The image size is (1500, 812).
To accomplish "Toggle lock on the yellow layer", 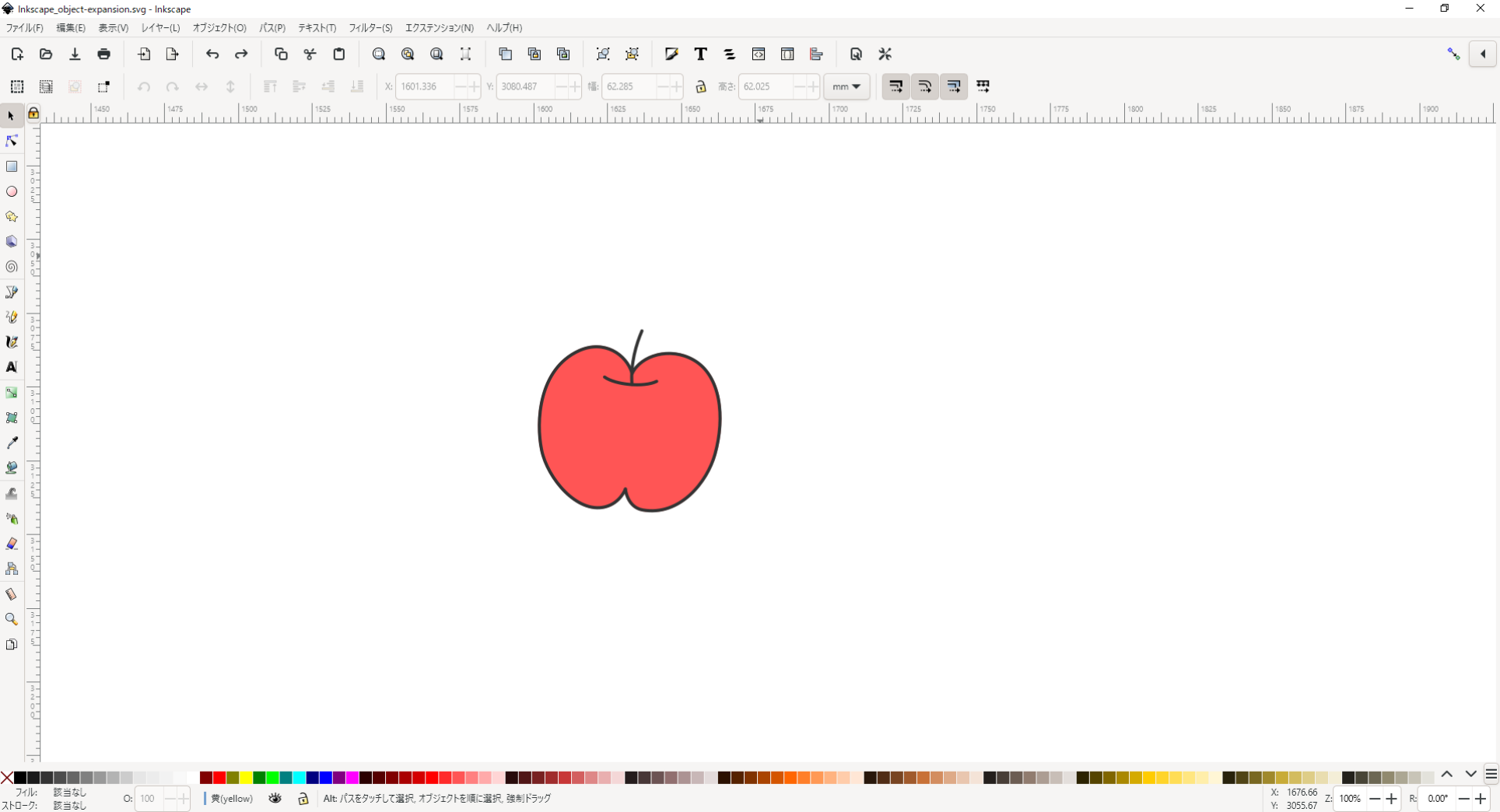I will [x=303, y=799].
